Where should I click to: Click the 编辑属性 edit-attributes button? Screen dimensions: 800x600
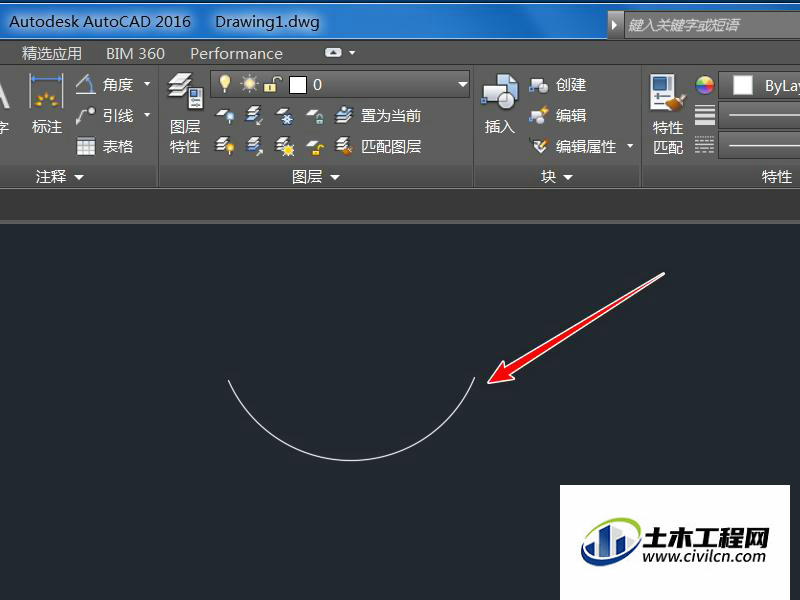pos(573,147)
